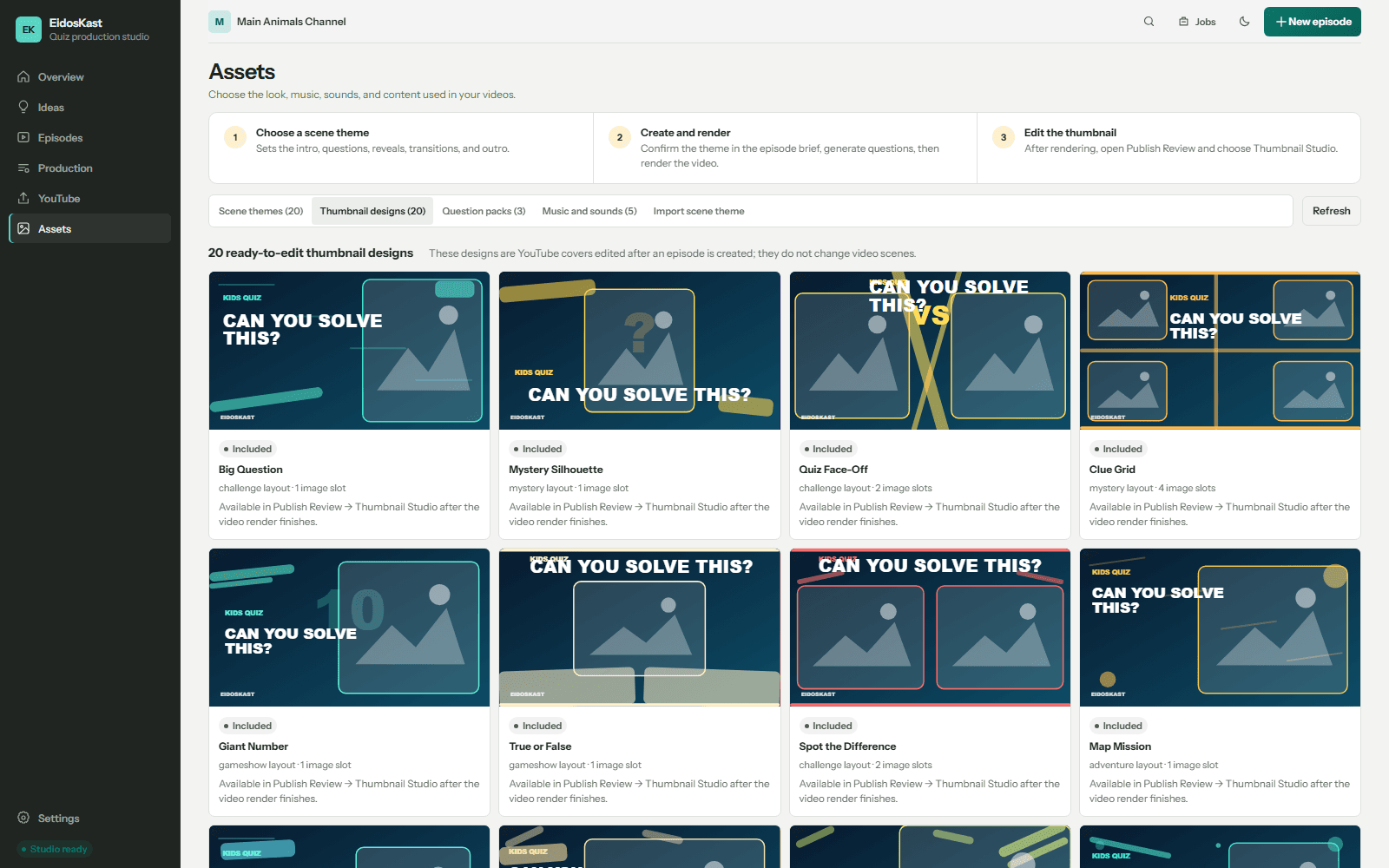Open search with the magnifier icon
Image resolution: width=1389 pixels, height=868 pixels.
(x=1149, y=22)
